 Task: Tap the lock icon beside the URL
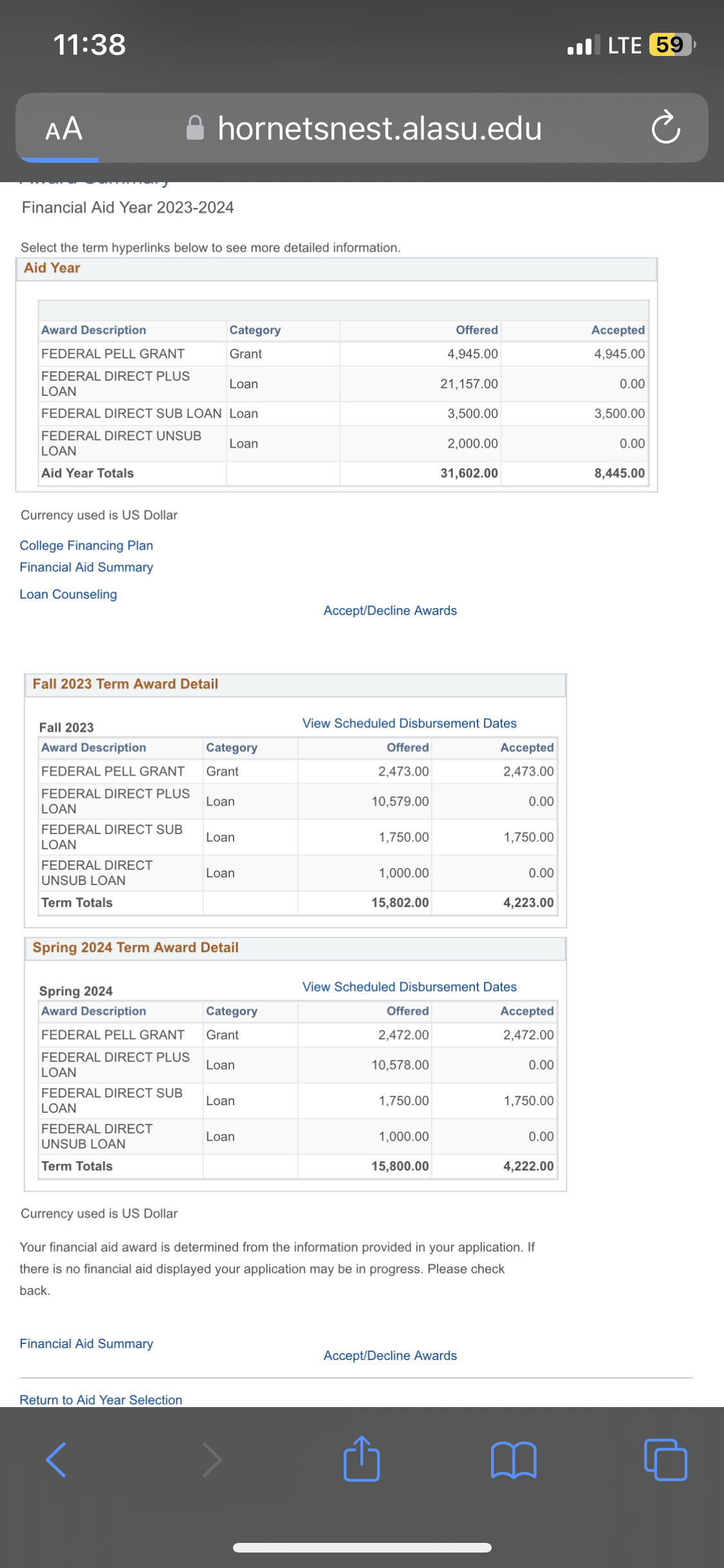[195, 127]
